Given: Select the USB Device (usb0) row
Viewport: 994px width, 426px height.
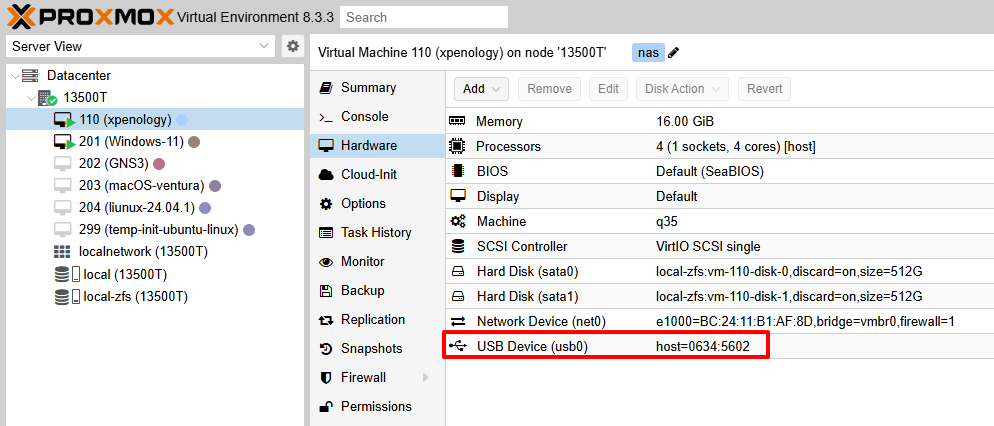Looking at the screenshot, I should pyautogui.click(x=720, y=346).
